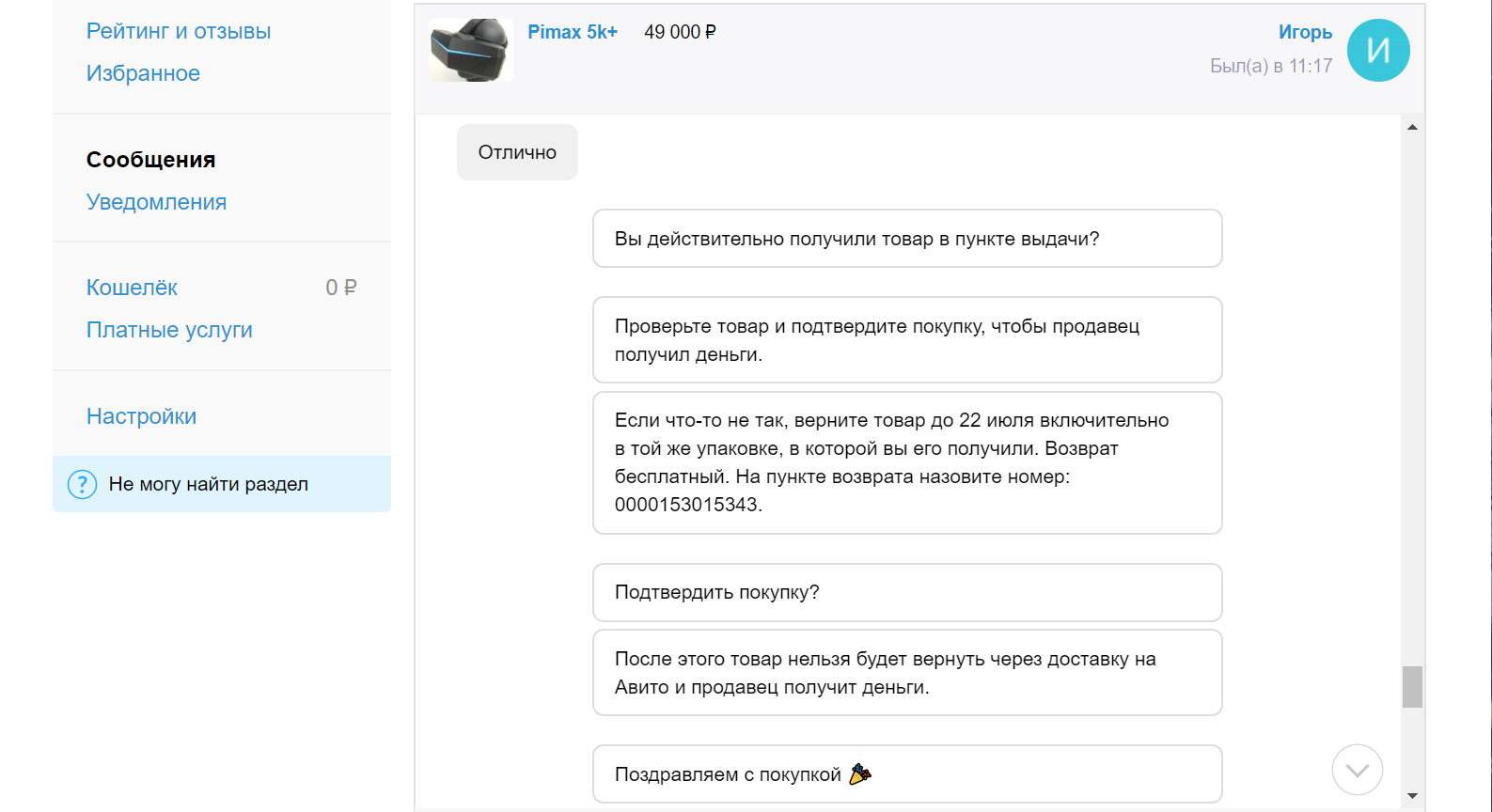Click the chat scrollbar up arrow

point(1412,127)
